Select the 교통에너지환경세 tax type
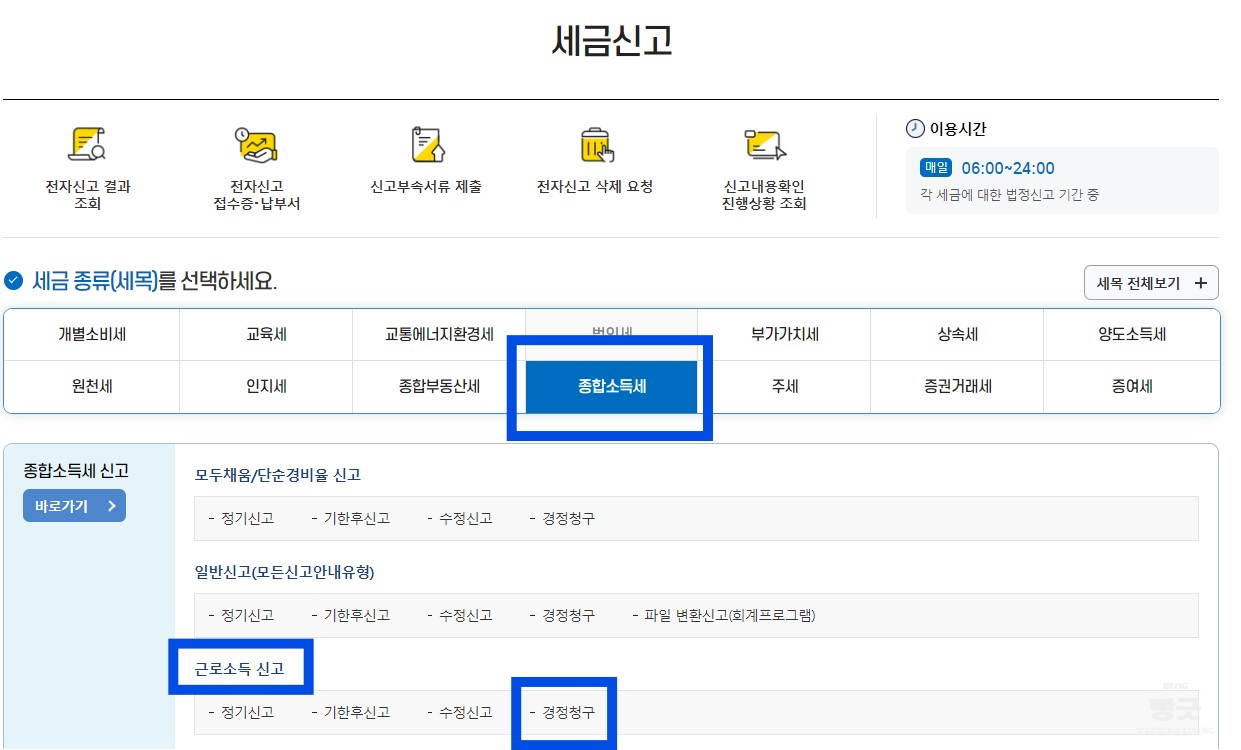The width and height of the screenshot is (1241, 750). coord(438,334)
